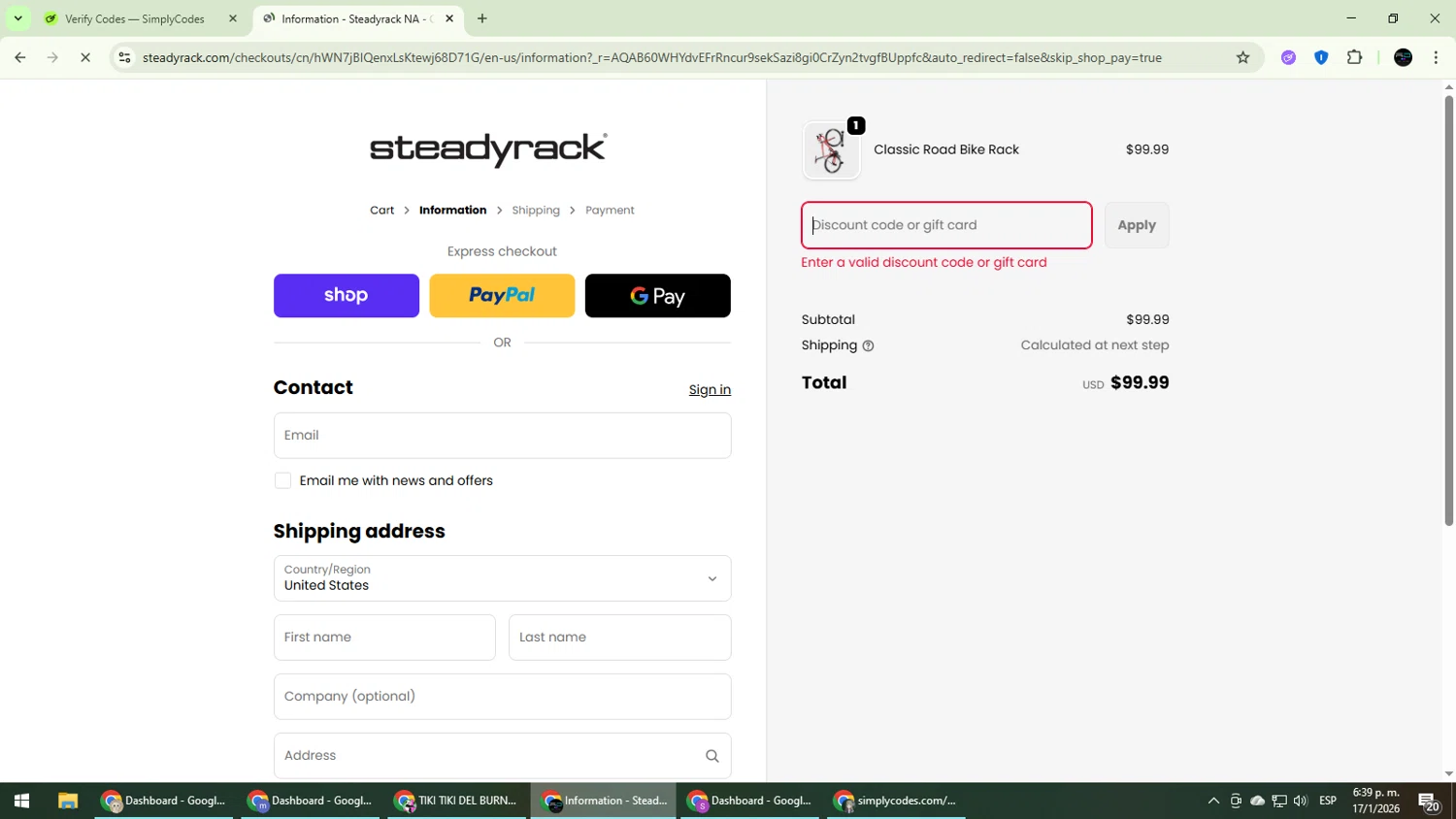View site information icon in address bar

124,57
